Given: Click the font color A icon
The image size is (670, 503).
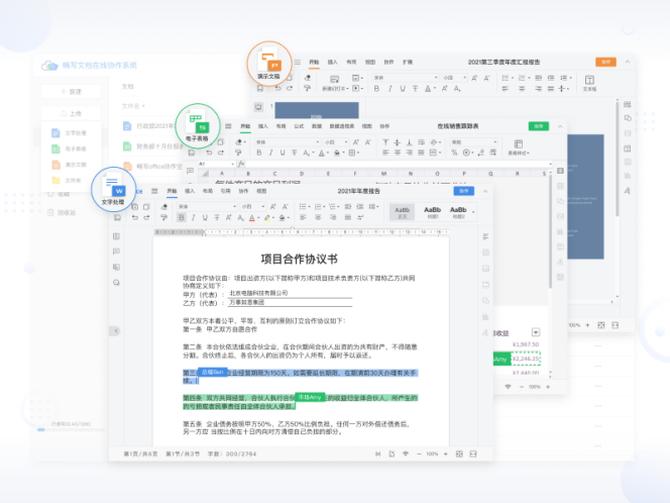Looking at the screenshot, I should (x=252, y=217).
